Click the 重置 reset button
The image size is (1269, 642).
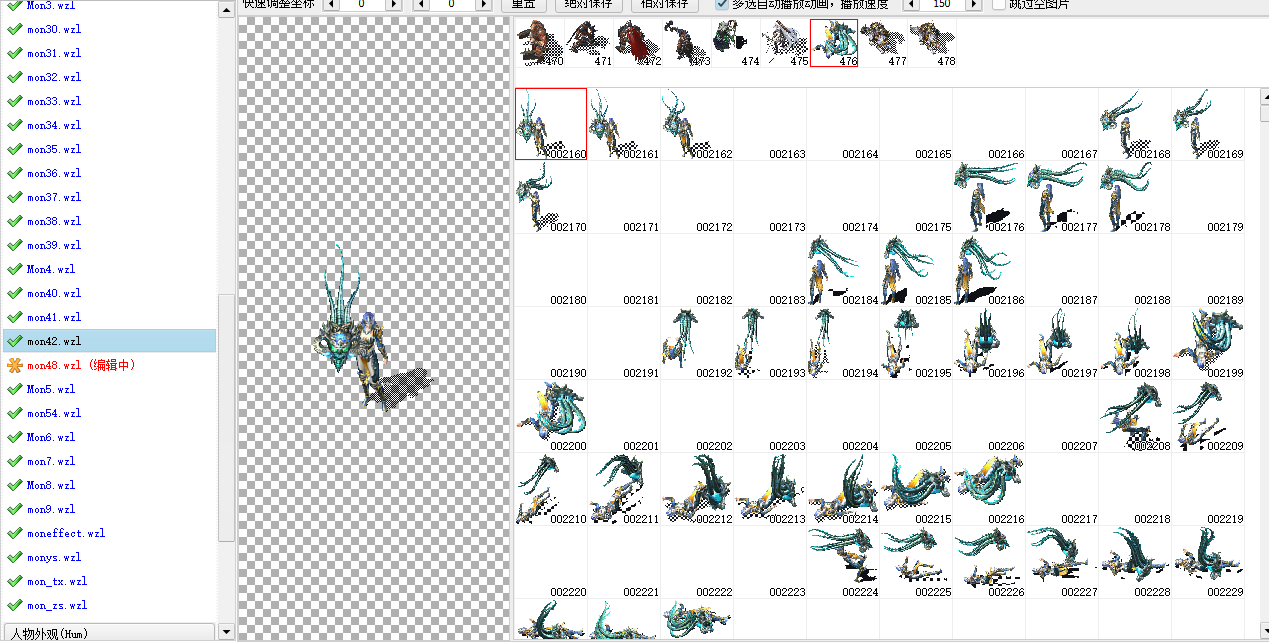(x=522, y=4)
